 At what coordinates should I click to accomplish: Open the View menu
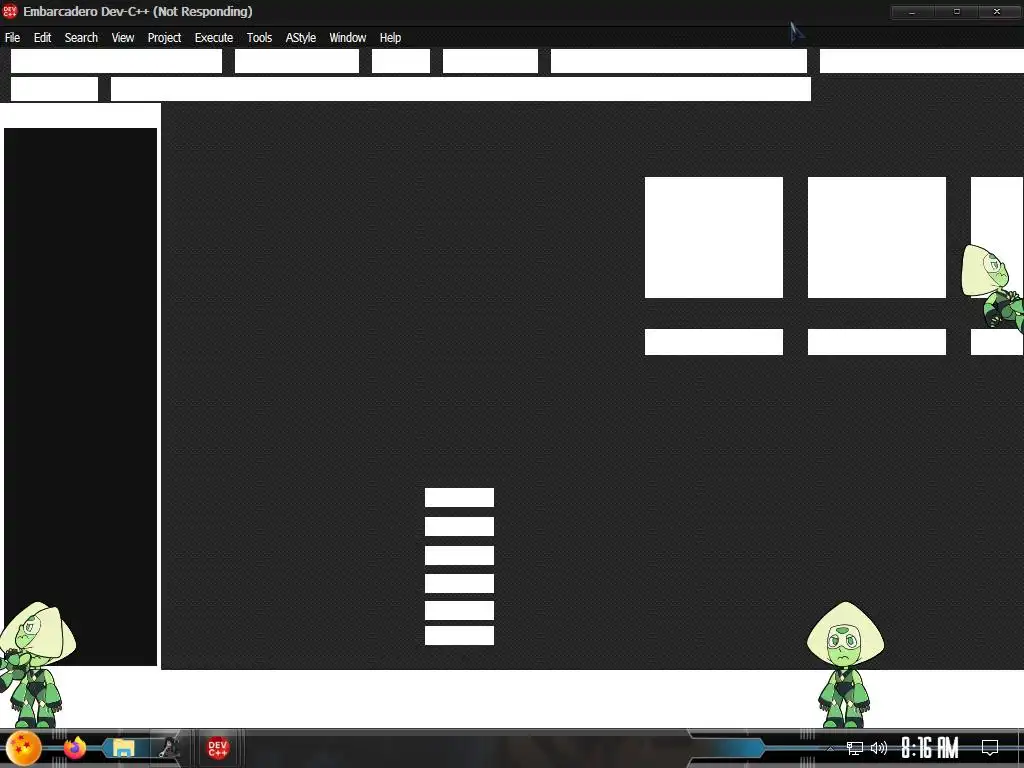pyautogui.click(x=123, y=38)
